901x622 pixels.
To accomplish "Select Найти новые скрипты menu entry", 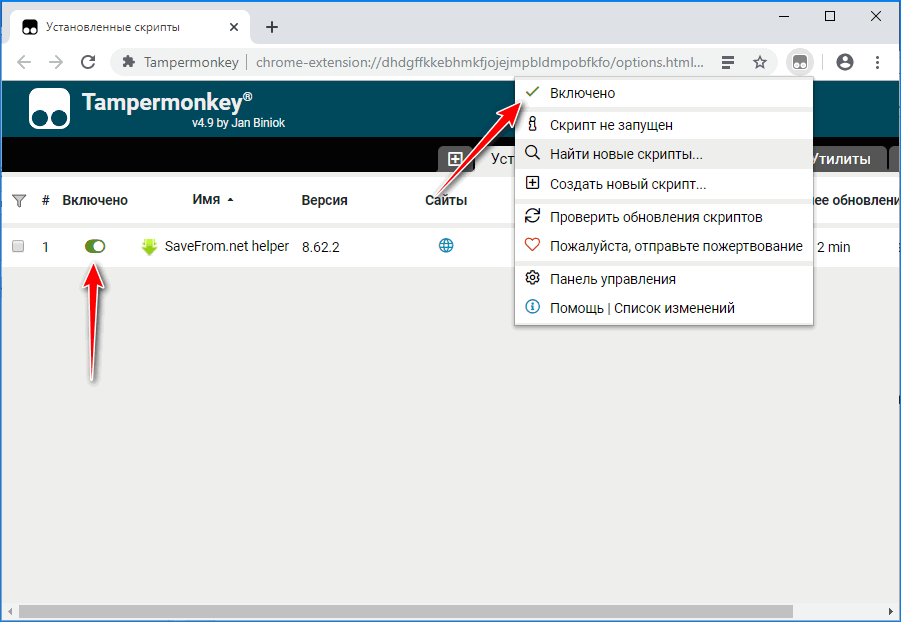I will click(664, 154).
